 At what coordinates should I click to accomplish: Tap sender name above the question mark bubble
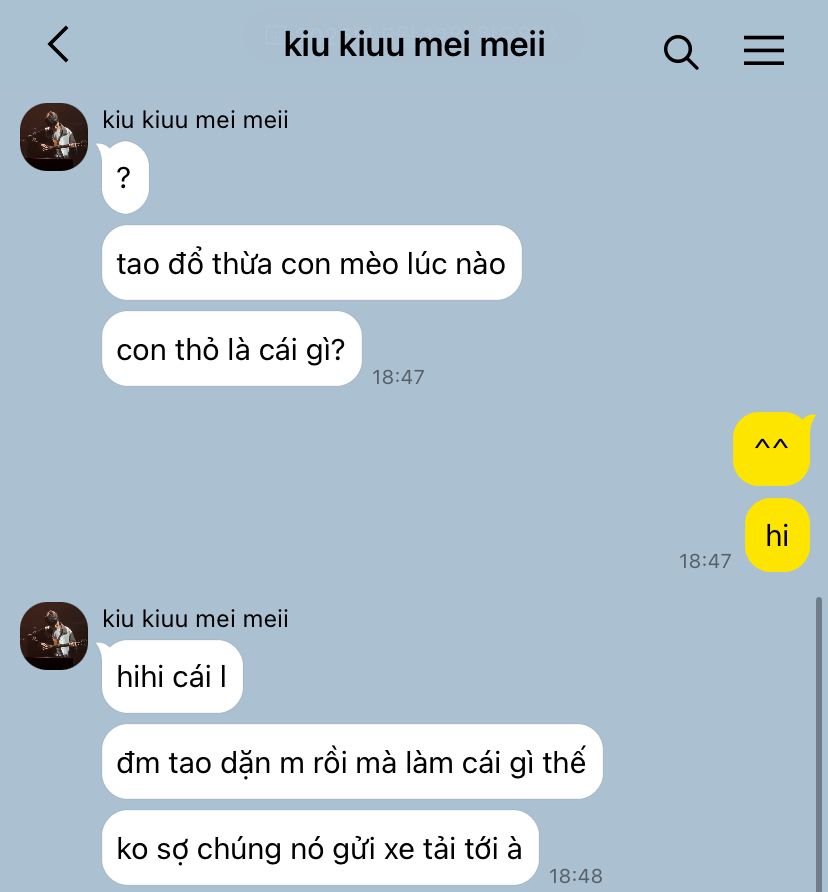195,120
